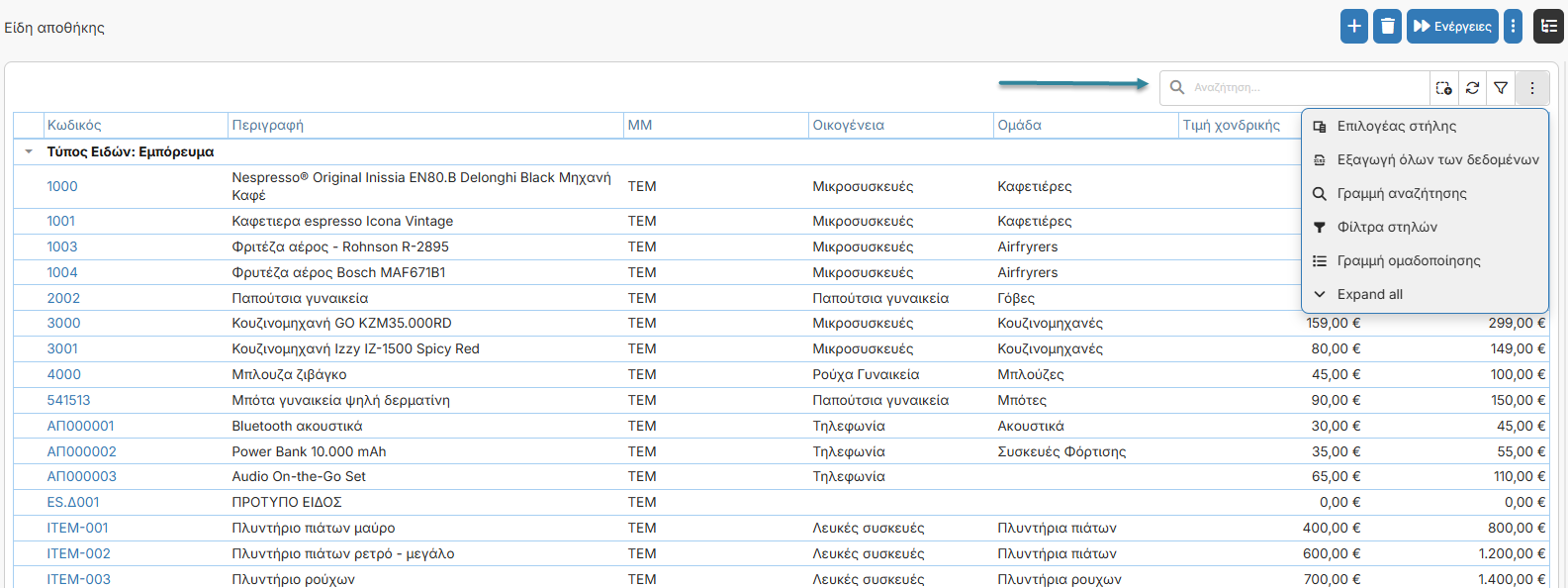The height and width of the screenshot is (588, 1568).
Task: Open item code 3001 link
Action: coord(62,348)
